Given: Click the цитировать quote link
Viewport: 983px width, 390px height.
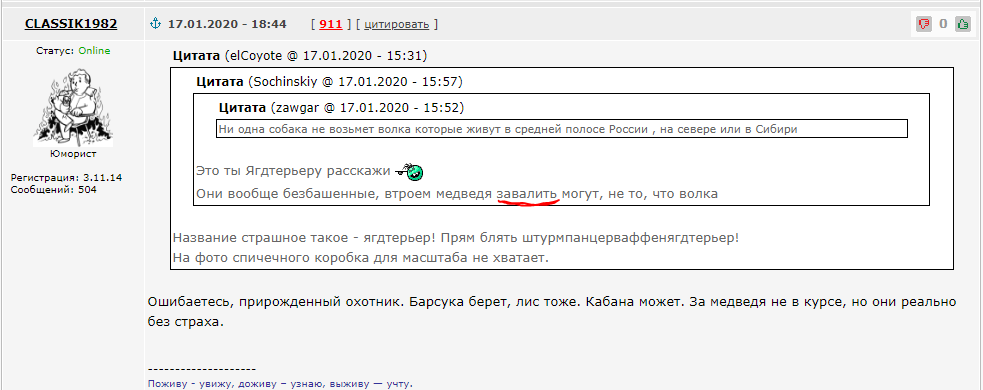Looking at the screenshot, I should (397, 24).
